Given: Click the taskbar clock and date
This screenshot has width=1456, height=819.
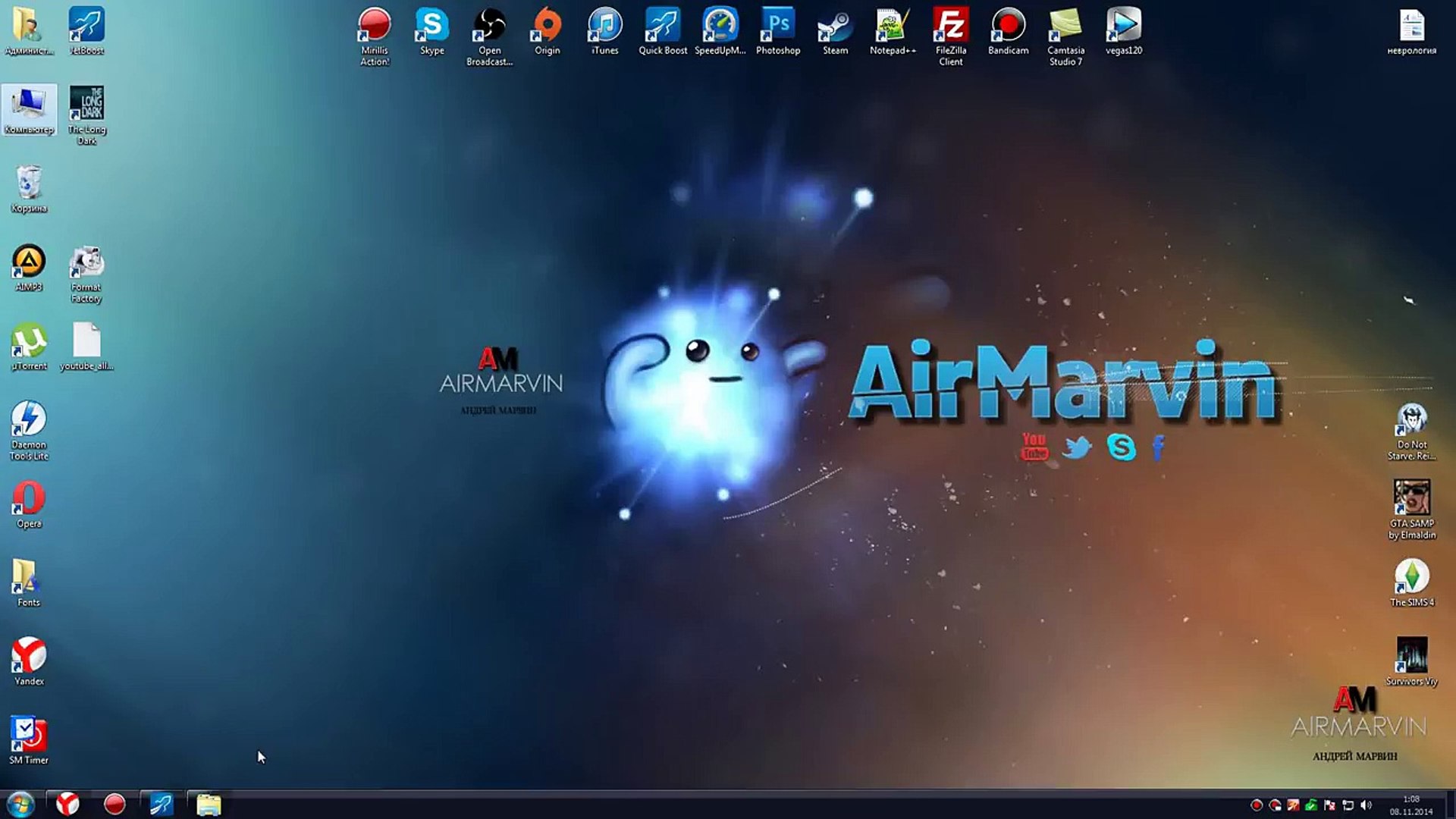Looking at the screenshot, I should click(1410, 805).
